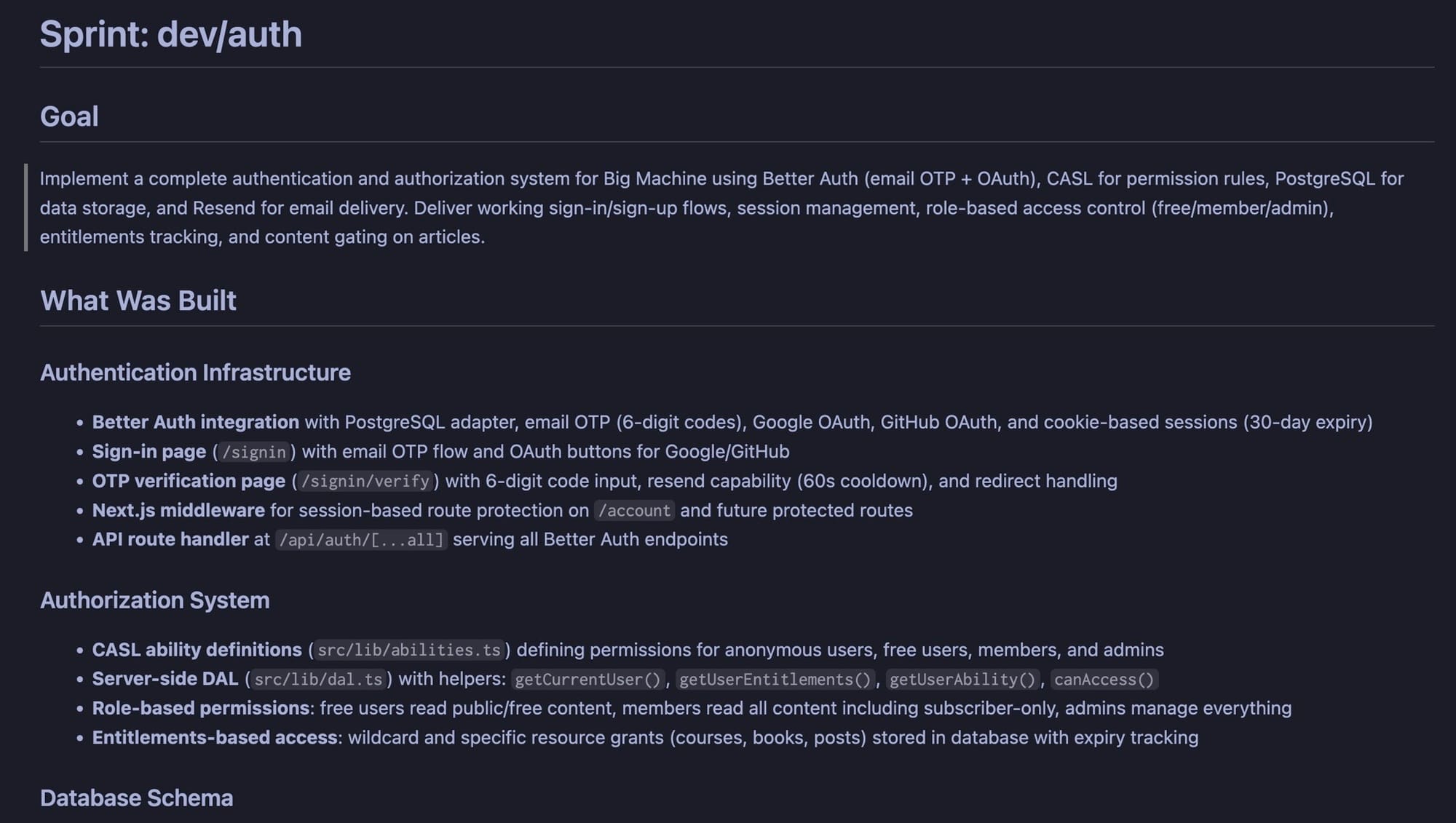The image size is (1456, 823).
Task: Click the "Goal" section heading
Action: (x=69, y=116)
